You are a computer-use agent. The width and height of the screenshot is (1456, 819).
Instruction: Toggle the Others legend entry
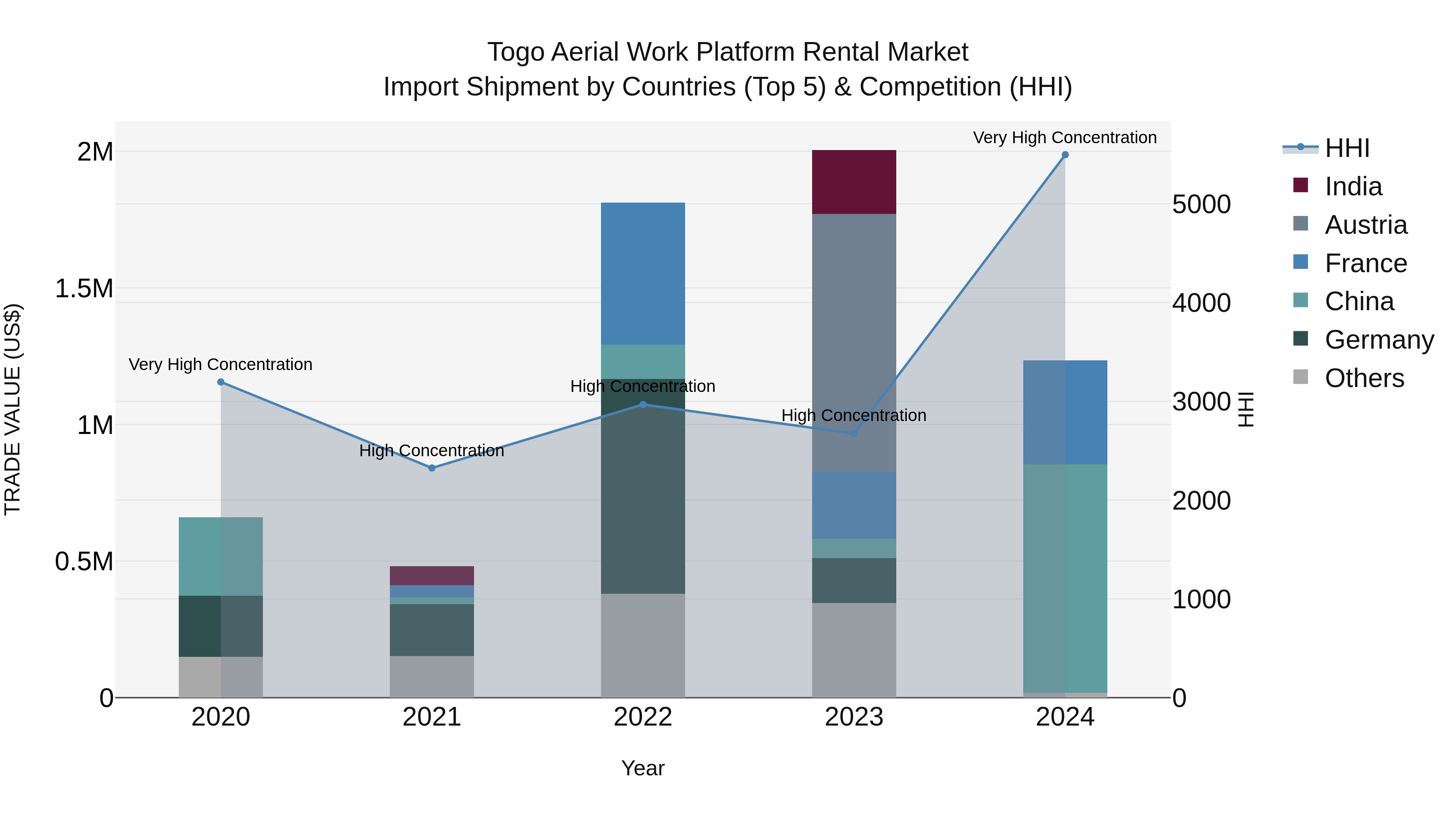pyautogui.click(x=1348, y=378)
